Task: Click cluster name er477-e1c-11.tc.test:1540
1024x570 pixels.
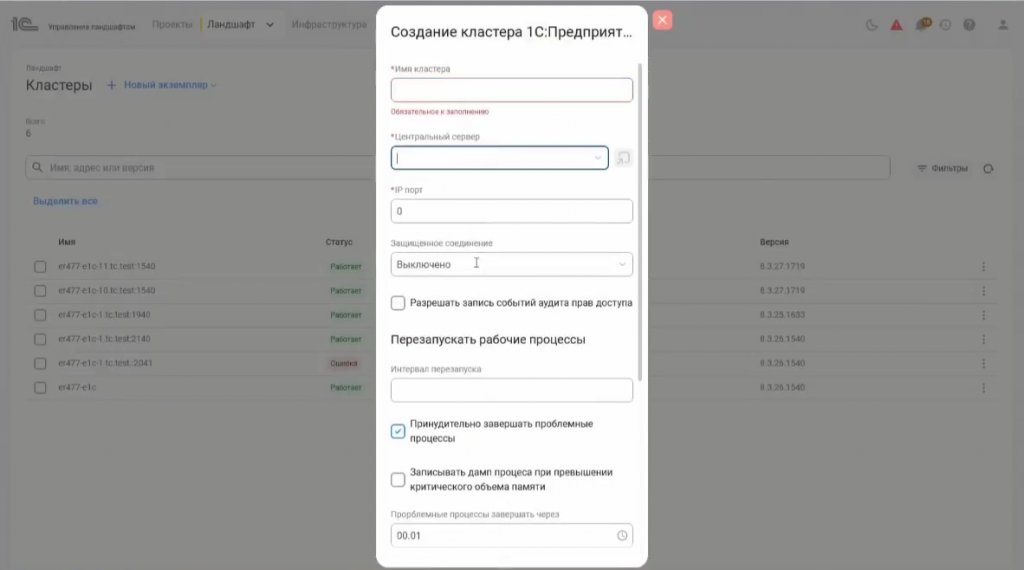Action: 106,266
